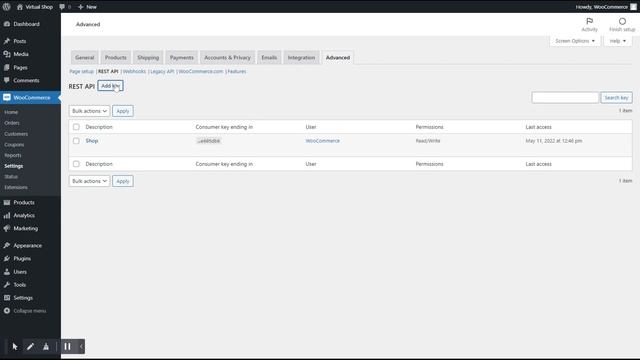Image resolution: width=640 pixels, height=360 pixels.
Task: Open the Products sidebar icon
Action: pos(7,202)
